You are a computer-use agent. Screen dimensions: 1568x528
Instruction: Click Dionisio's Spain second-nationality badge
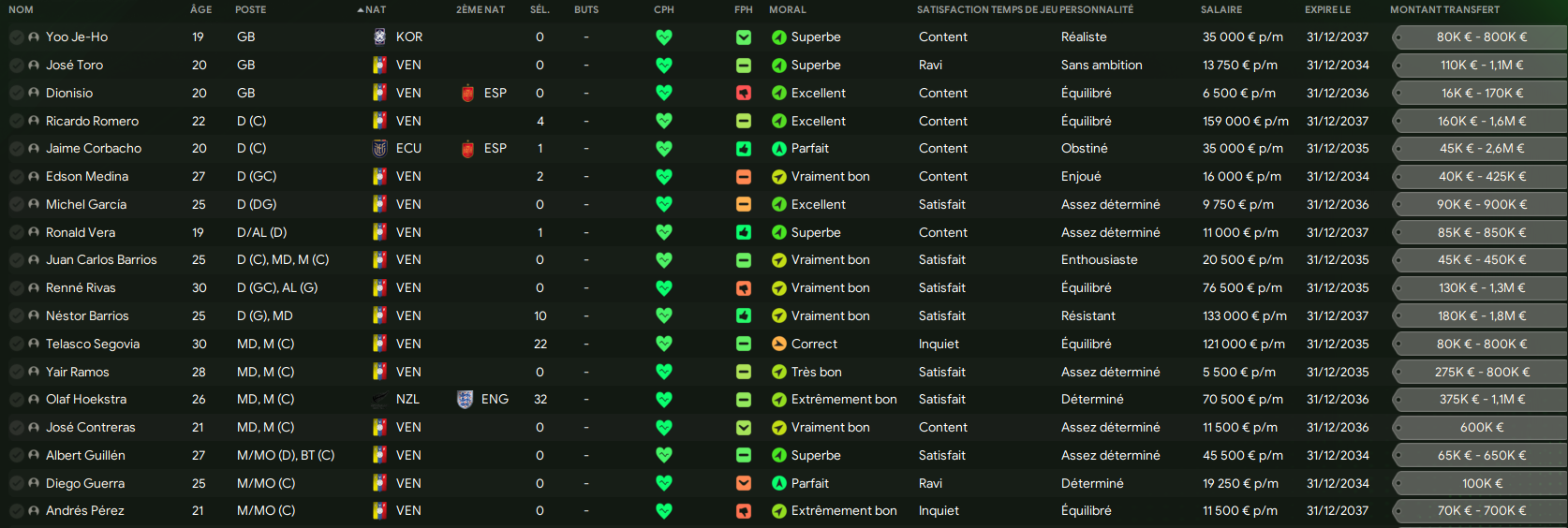467,94
